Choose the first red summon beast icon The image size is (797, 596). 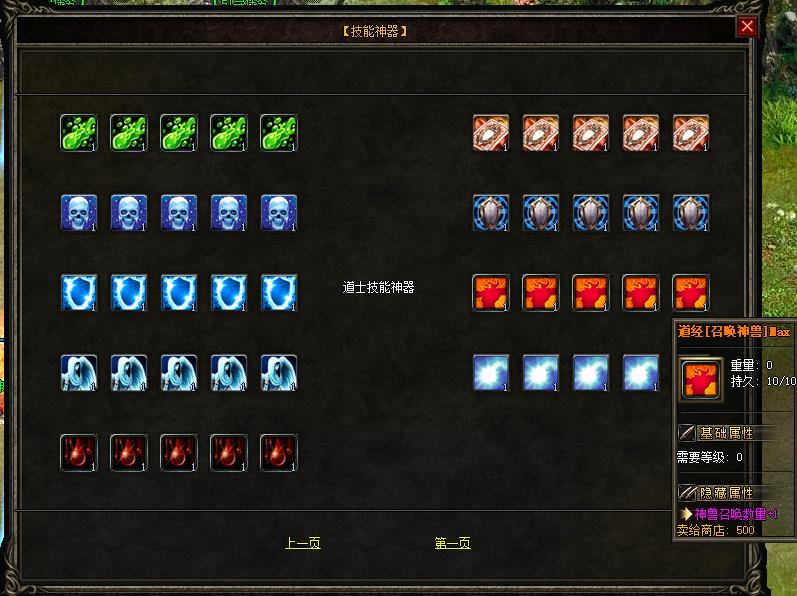[x=491, y=293]
